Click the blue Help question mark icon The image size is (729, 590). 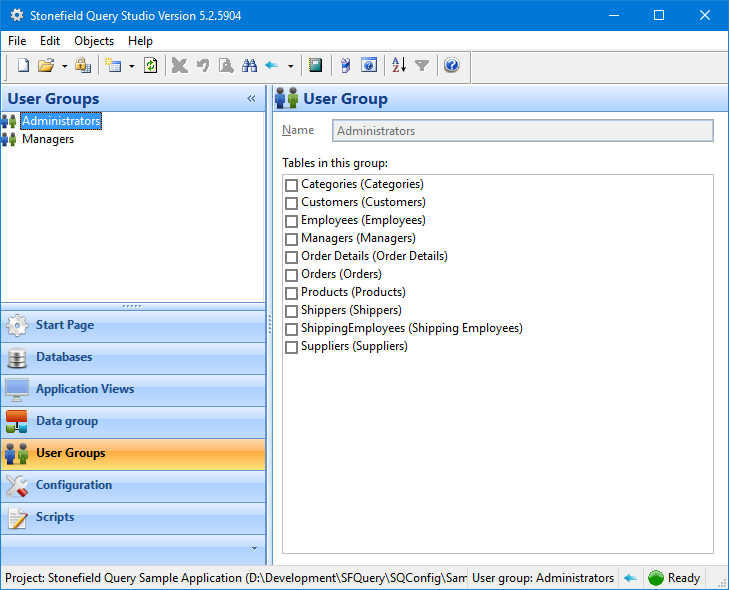click(x=451, y=66)
